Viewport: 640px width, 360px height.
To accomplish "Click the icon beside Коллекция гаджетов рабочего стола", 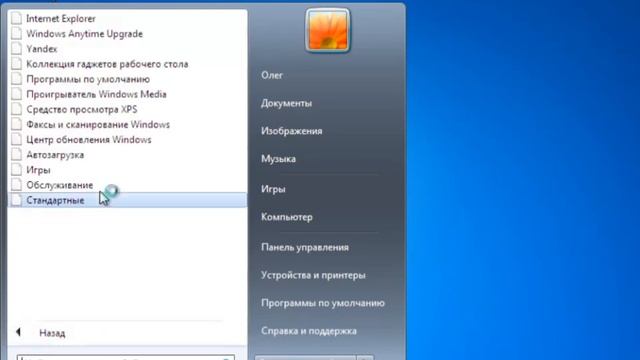I will [x=16, y=64].
